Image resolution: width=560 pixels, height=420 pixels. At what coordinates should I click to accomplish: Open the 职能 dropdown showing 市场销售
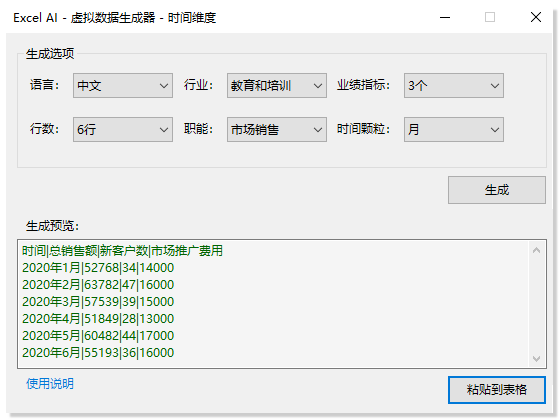277,130
